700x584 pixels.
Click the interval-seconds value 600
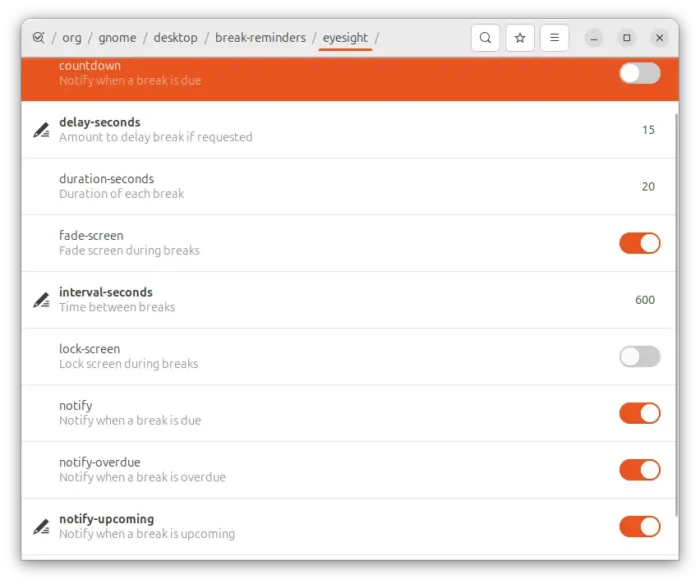tap(645, 300)
